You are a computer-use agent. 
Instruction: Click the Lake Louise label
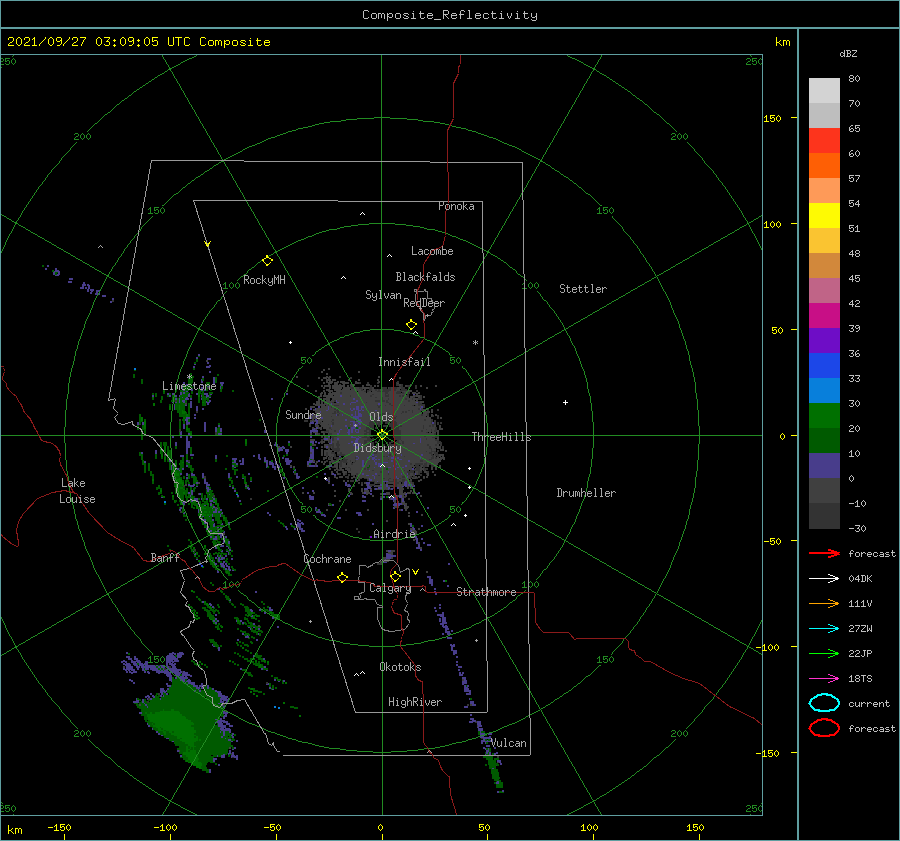pyautogui.click(x=77, y=491)
